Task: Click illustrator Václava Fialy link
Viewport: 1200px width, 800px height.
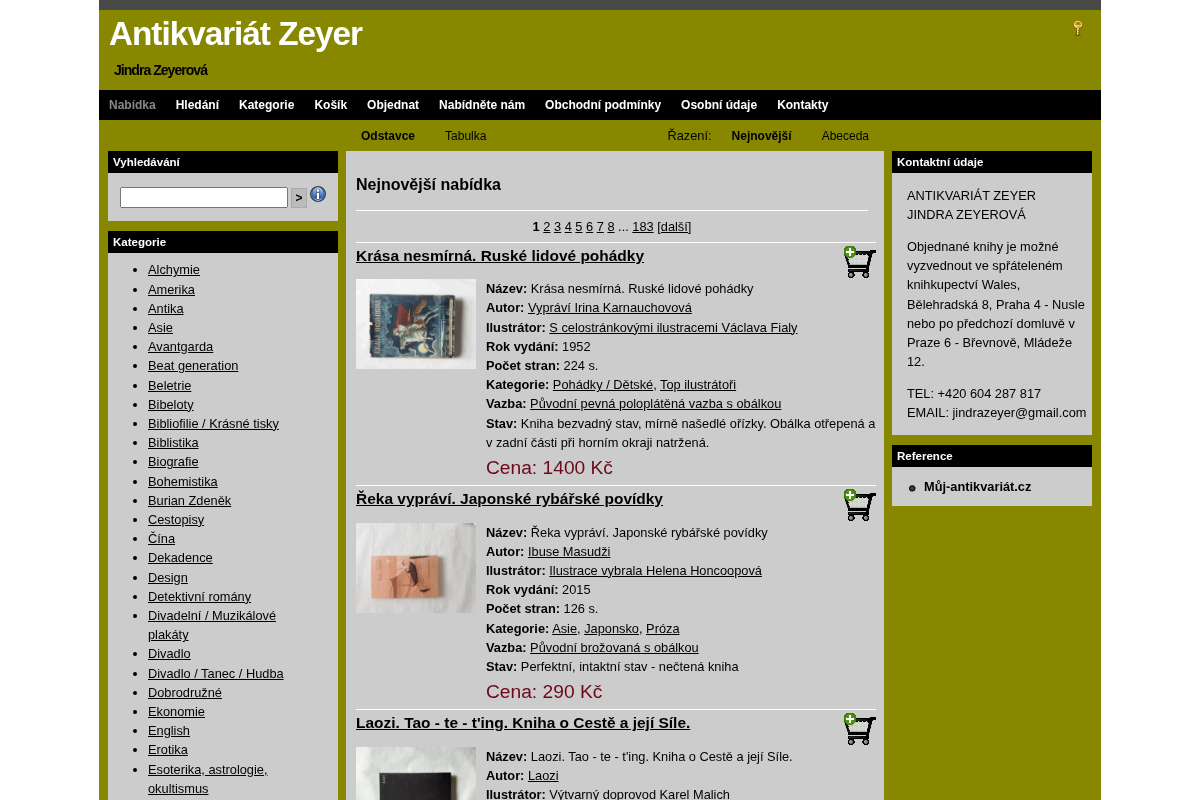Action: pyautogui.click(x=673, y=327)
